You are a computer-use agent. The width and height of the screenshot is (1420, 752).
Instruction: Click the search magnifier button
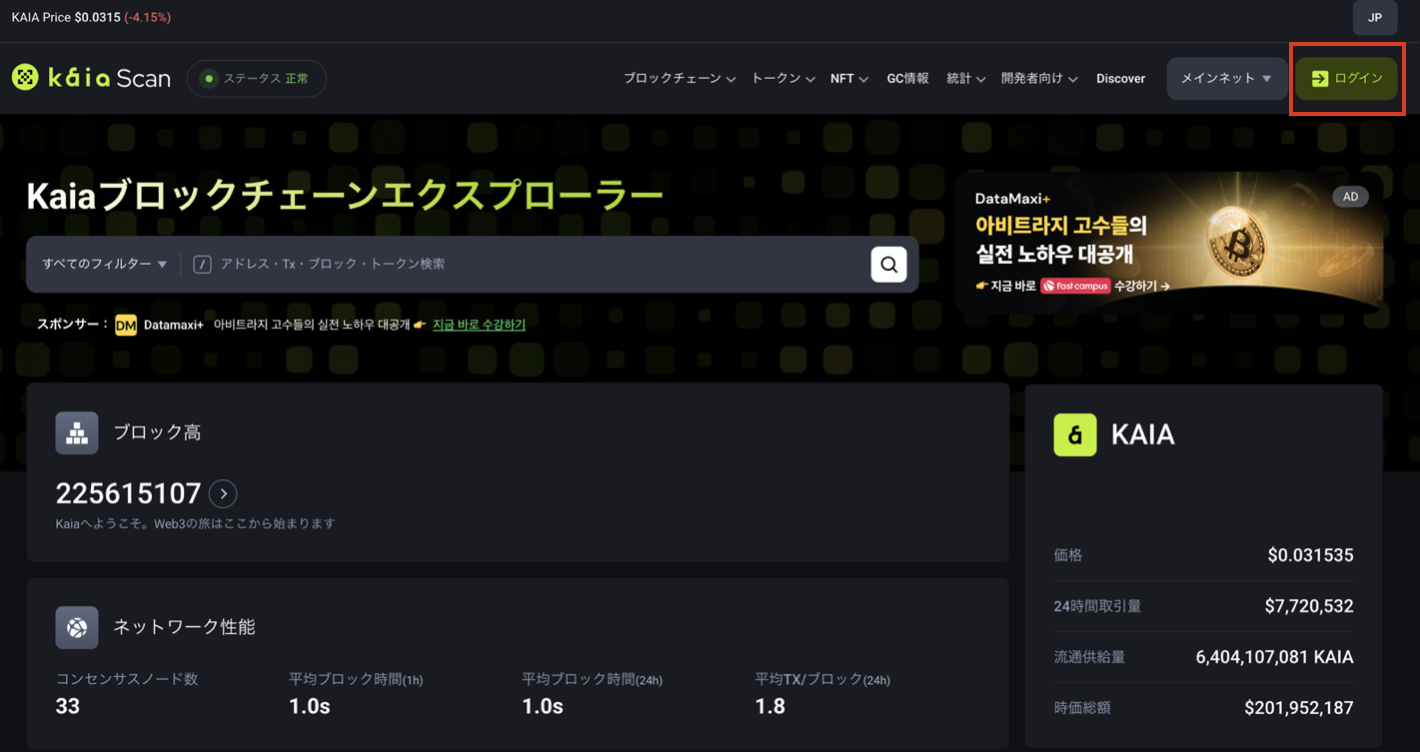pos(888,264)
